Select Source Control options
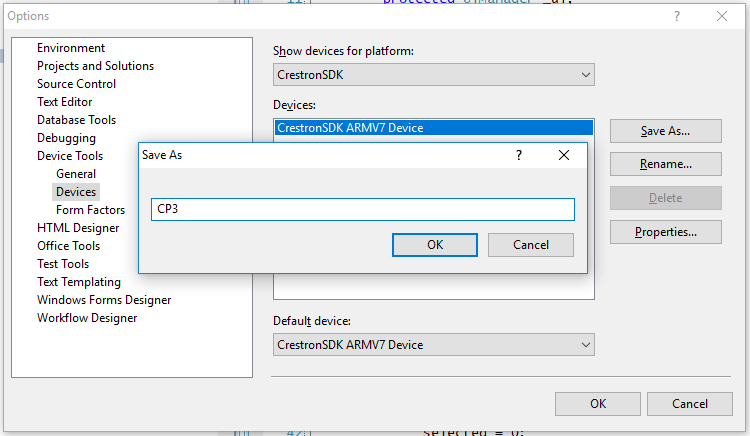 (77, 84)
